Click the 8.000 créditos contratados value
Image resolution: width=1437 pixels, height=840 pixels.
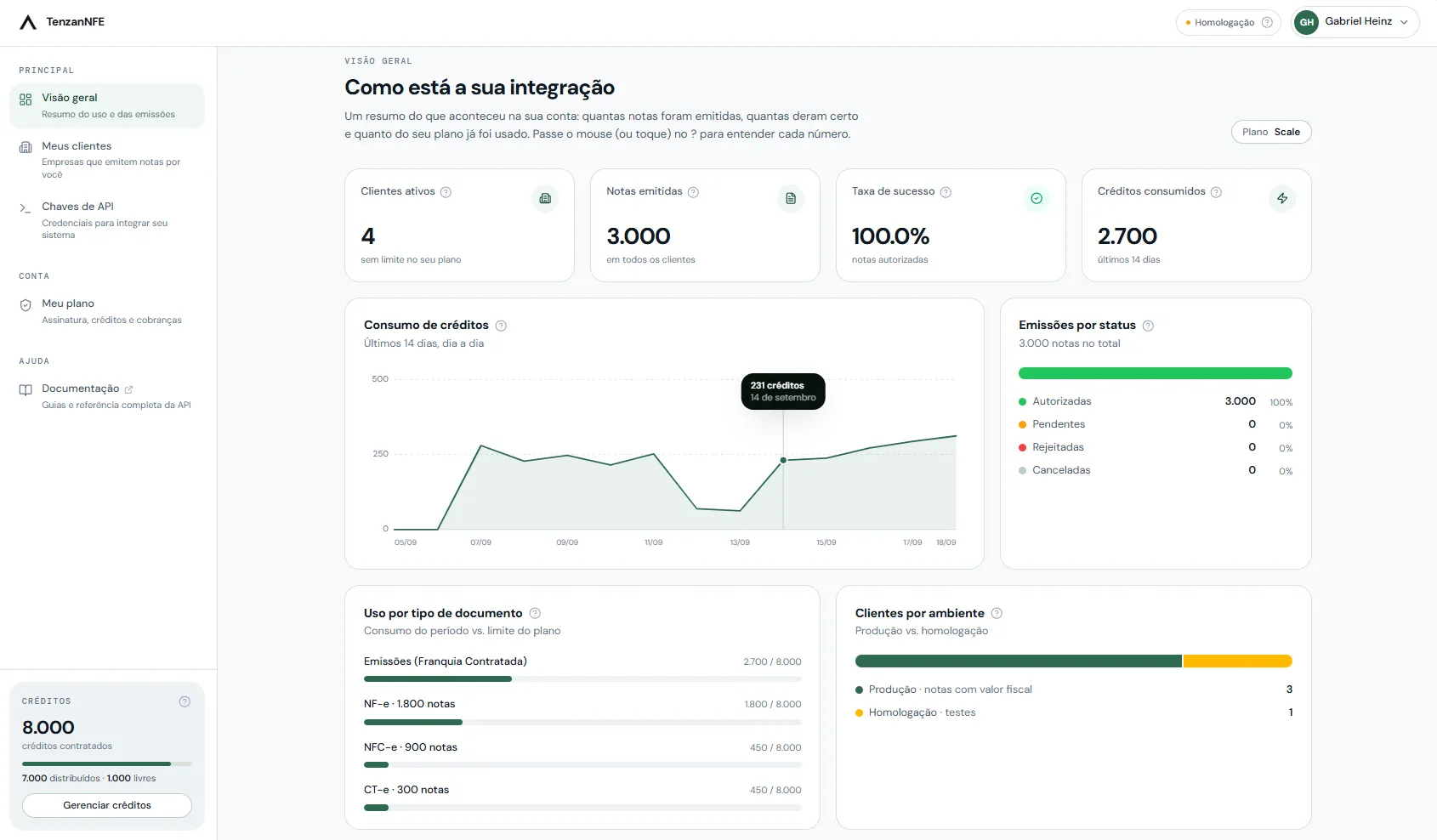(x=48, y=728)
